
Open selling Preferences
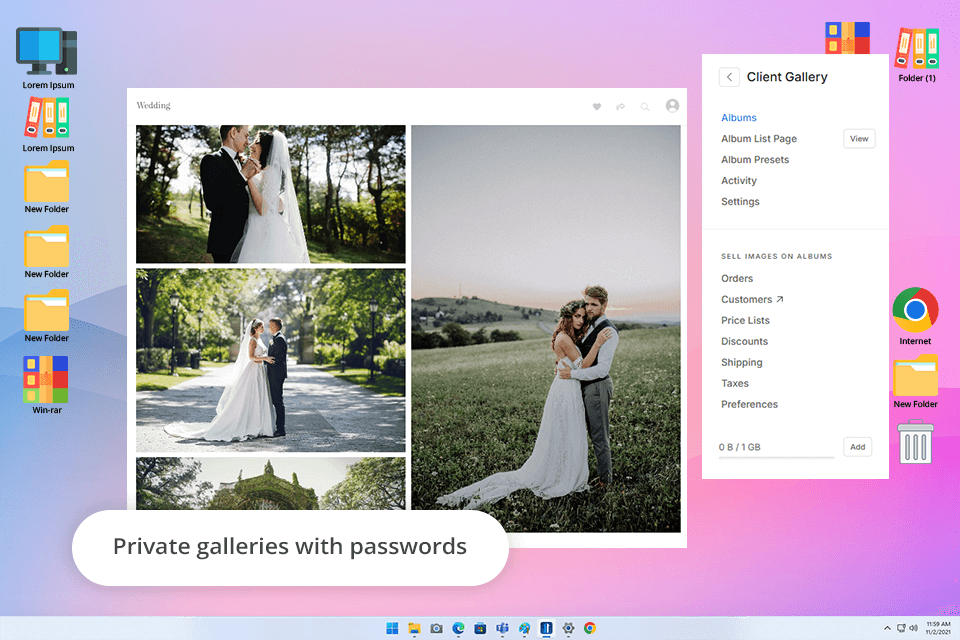pyautogui.click(x=749, y=404)
